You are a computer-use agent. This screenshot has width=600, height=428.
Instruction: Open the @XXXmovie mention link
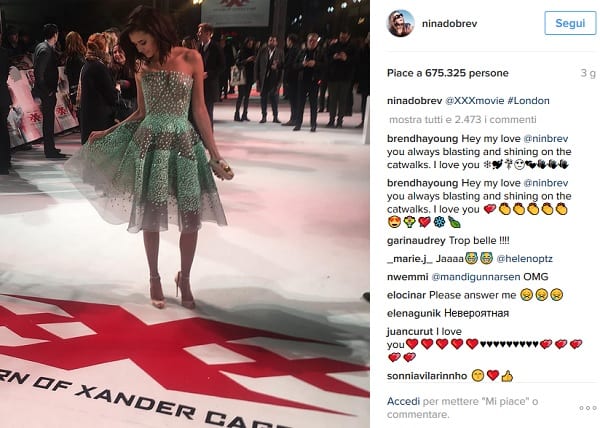[474, 101]
